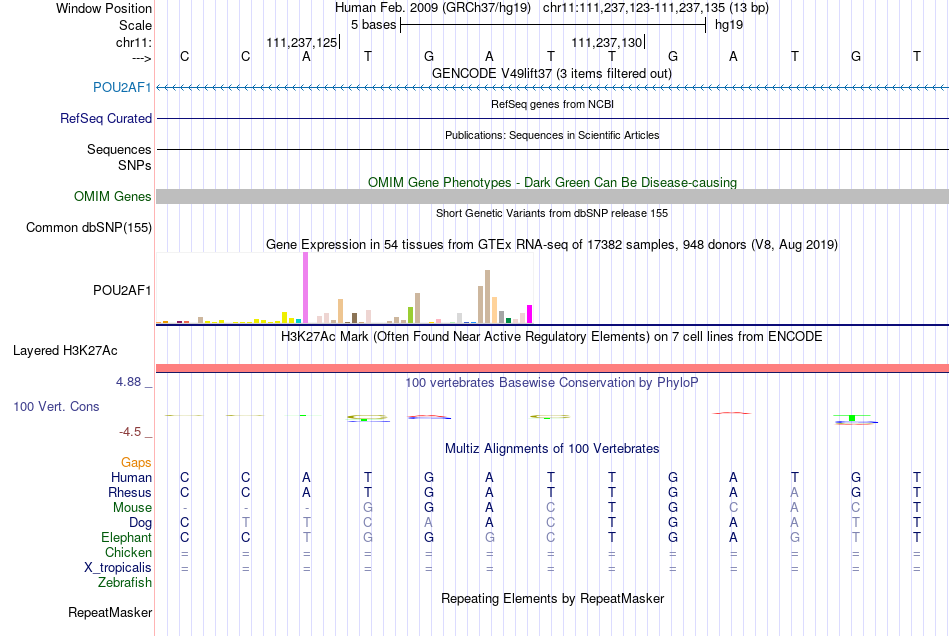Select the Human alignment row label
Image resolution: width=950 pixels, height=636 pixels.
(131, 477)
